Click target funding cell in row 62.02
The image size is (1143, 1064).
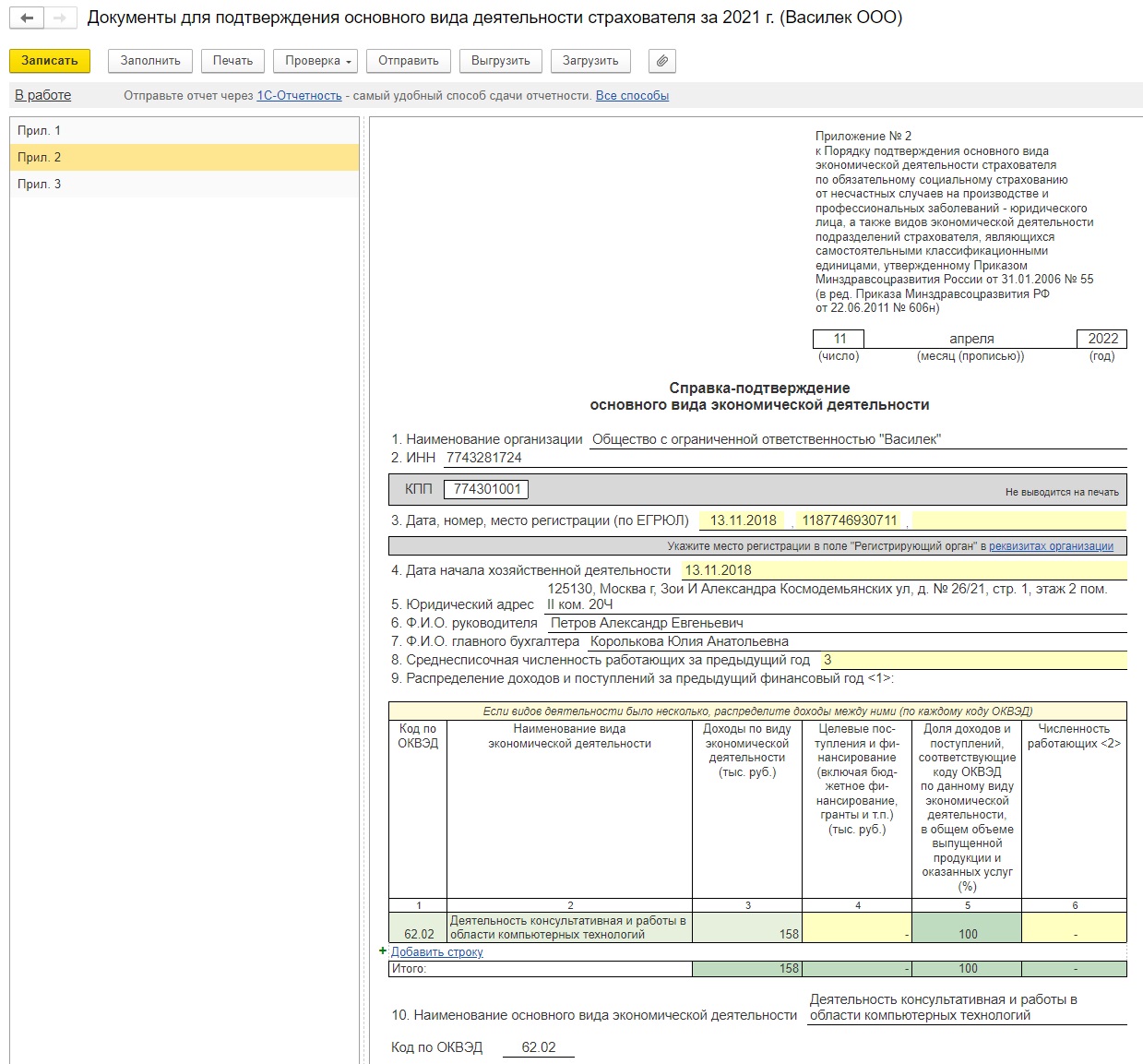857,927
